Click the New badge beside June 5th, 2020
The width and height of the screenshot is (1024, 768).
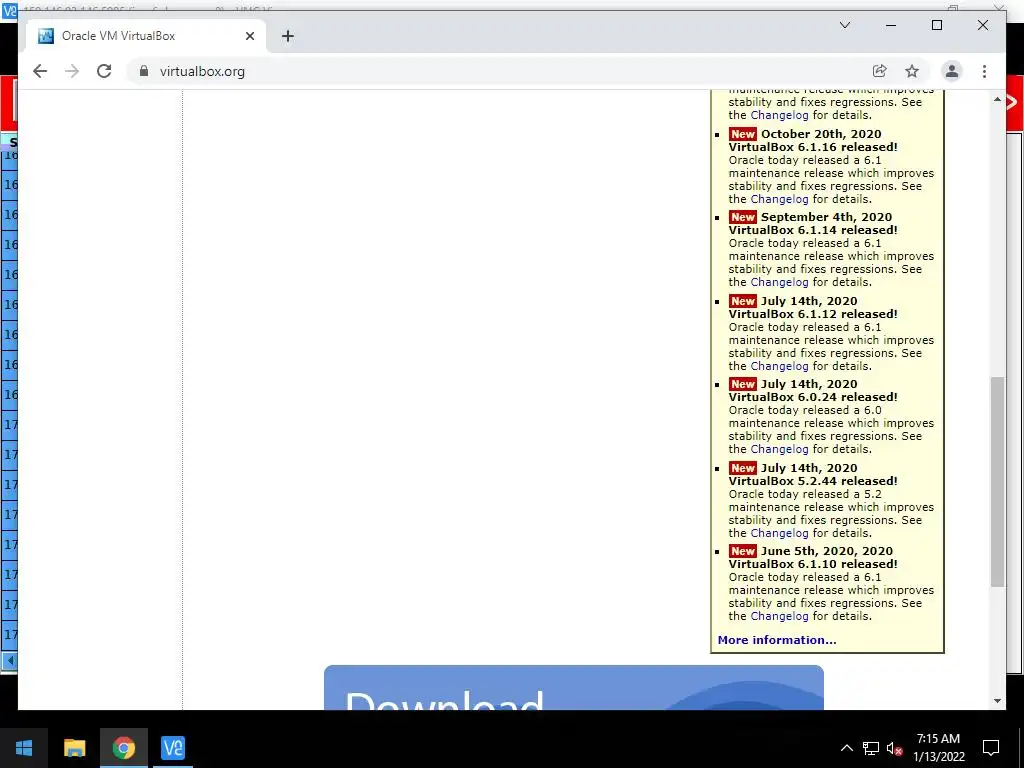pyautogui.click(x=743, y=551)
